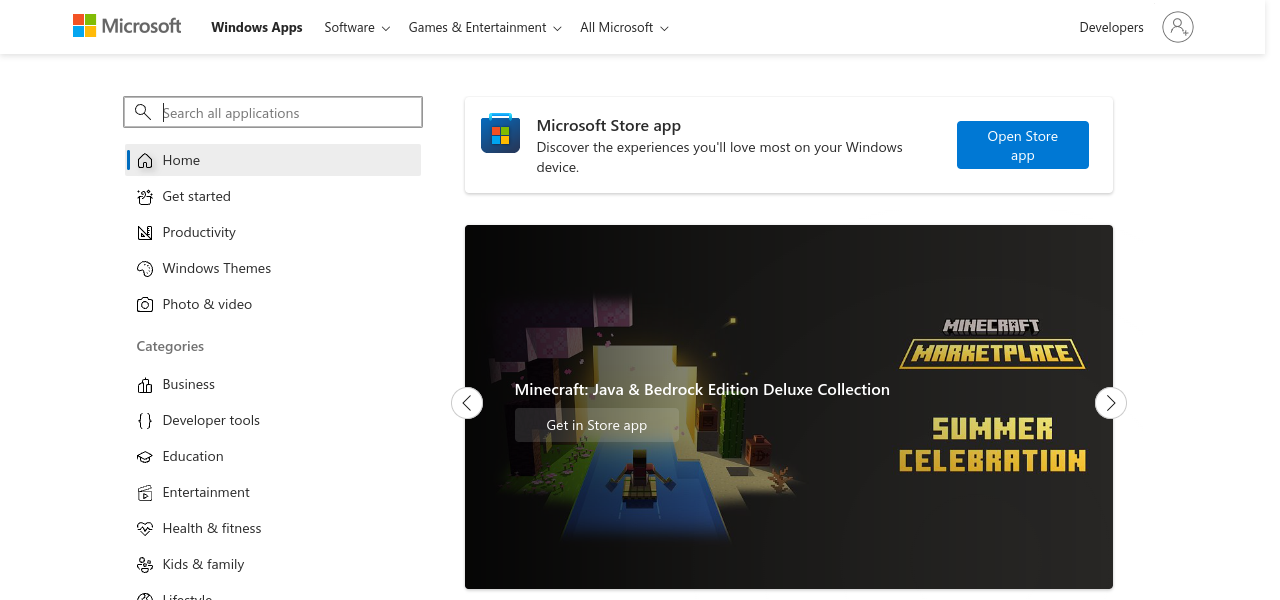Expand the Software dropdown menu
This screenshot has width=1280, height=600.
pyautogui.click(x=357, y=28)
